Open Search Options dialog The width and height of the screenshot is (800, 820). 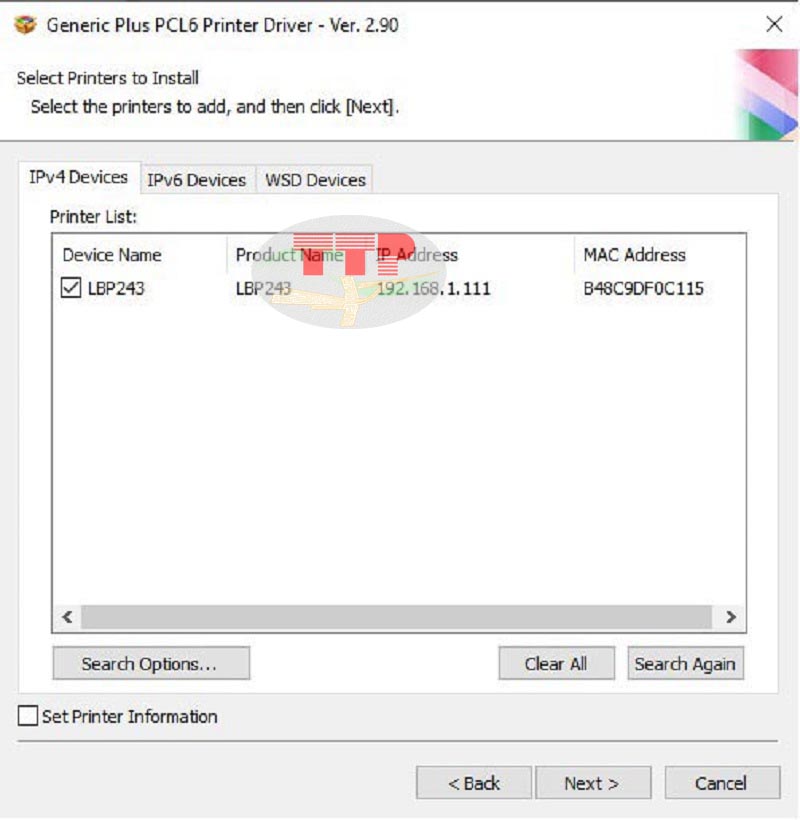(151, 664)
